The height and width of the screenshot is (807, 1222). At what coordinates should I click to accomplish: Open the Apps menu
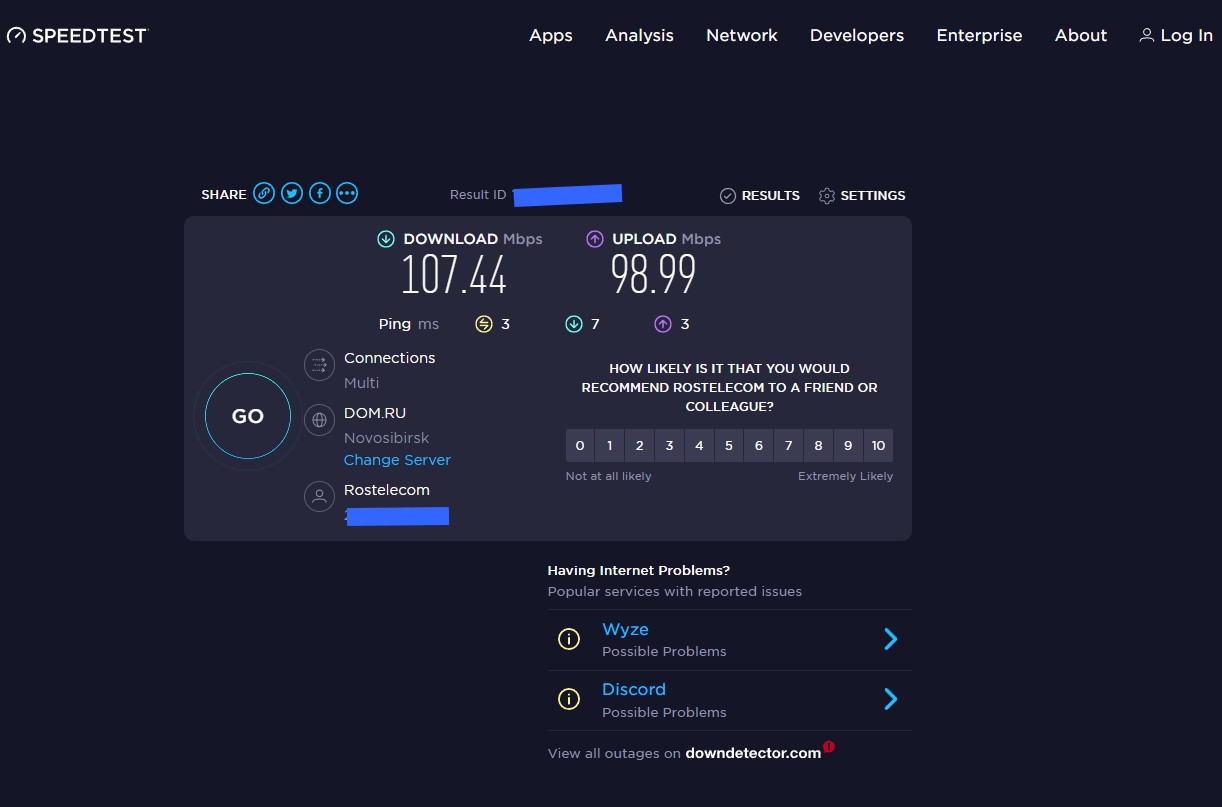(x=551, y=35)
